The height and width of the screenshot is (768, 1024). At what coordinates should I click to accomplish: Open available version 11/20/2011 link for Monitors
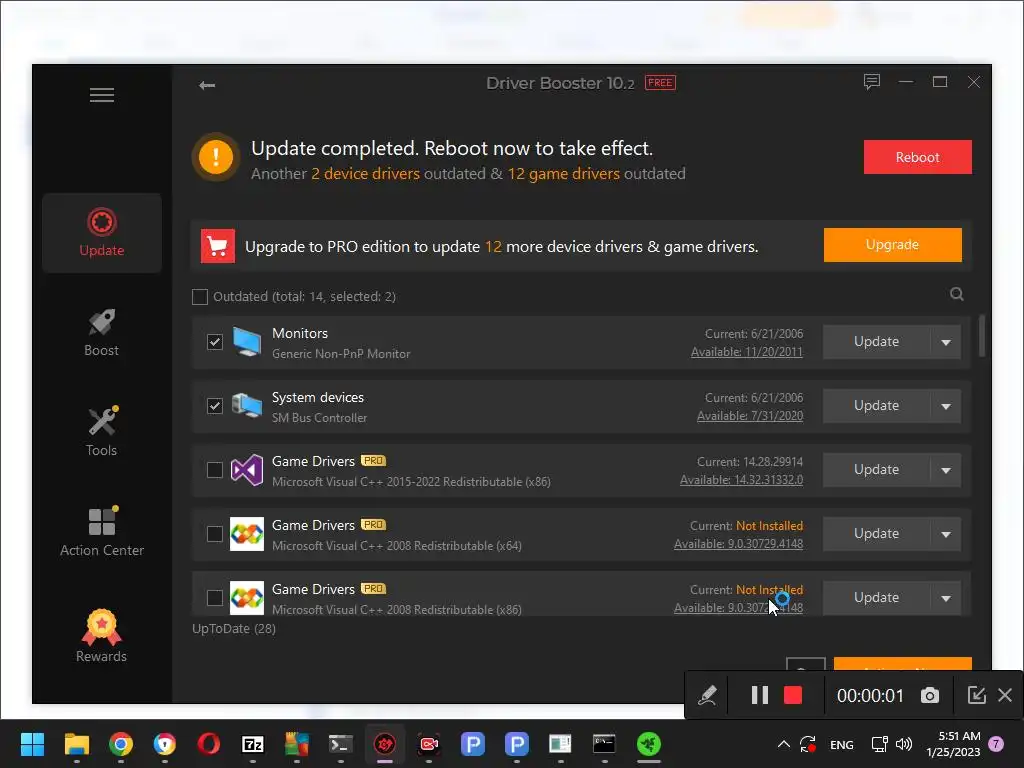pos(747,352)
